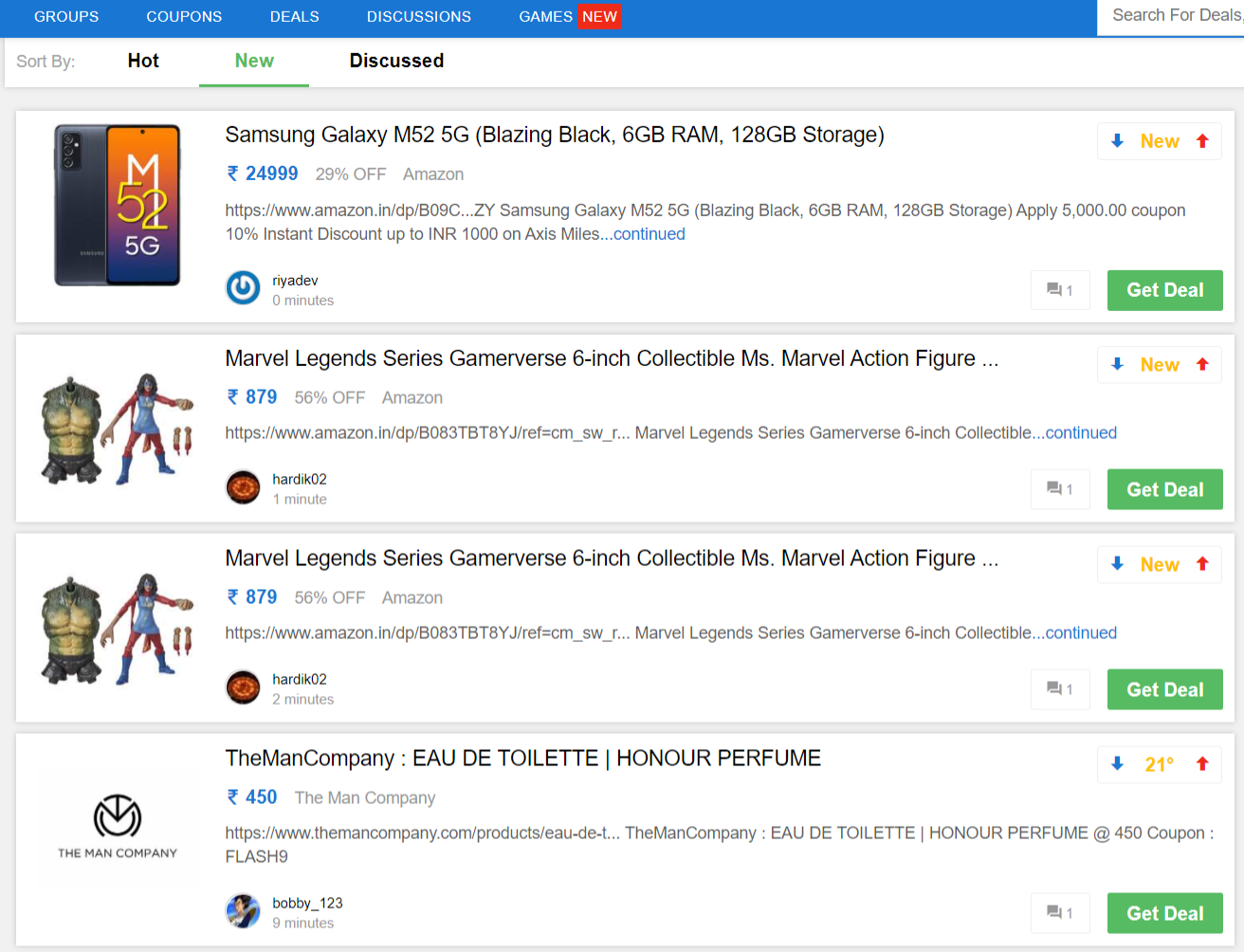Image resolution: width=1244 pixels, height=952 pixels.
Task: Sort deals by Hot
Action: point(143,61)
